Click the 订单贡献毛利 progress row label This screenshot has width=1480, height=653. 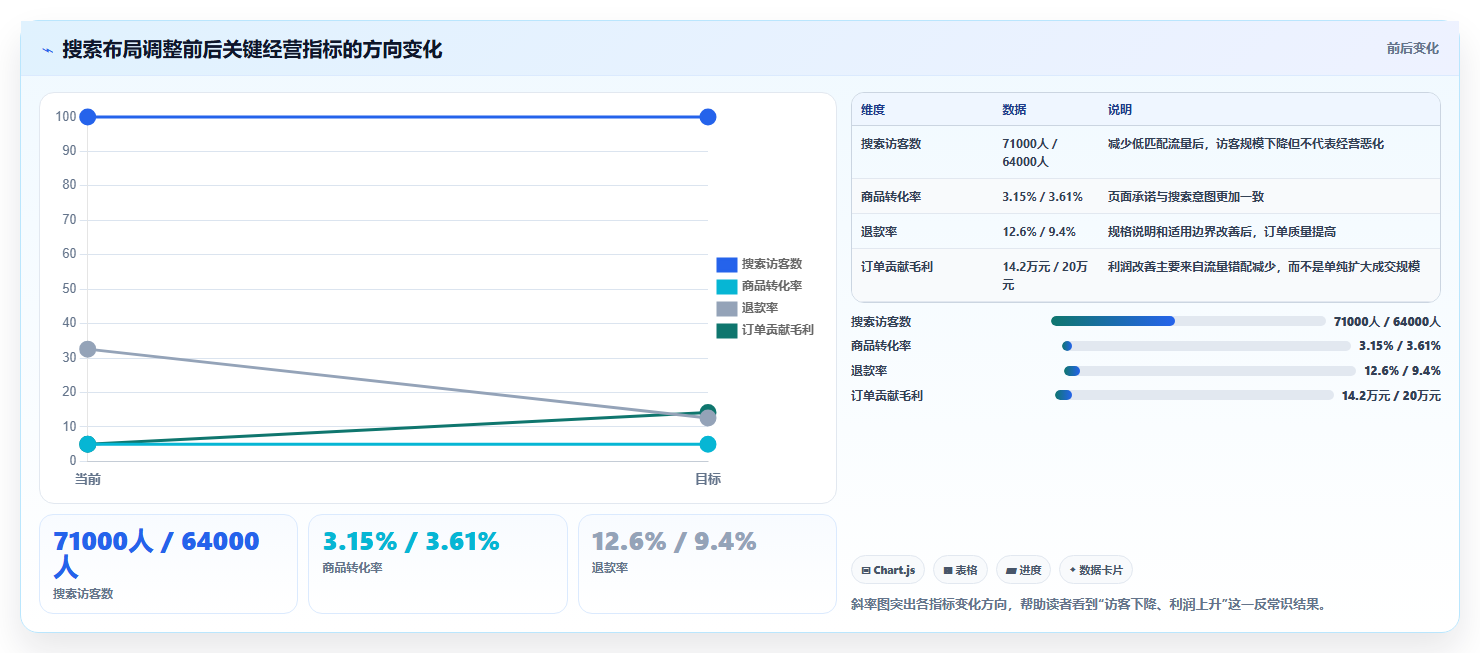[x=887, y=396]
